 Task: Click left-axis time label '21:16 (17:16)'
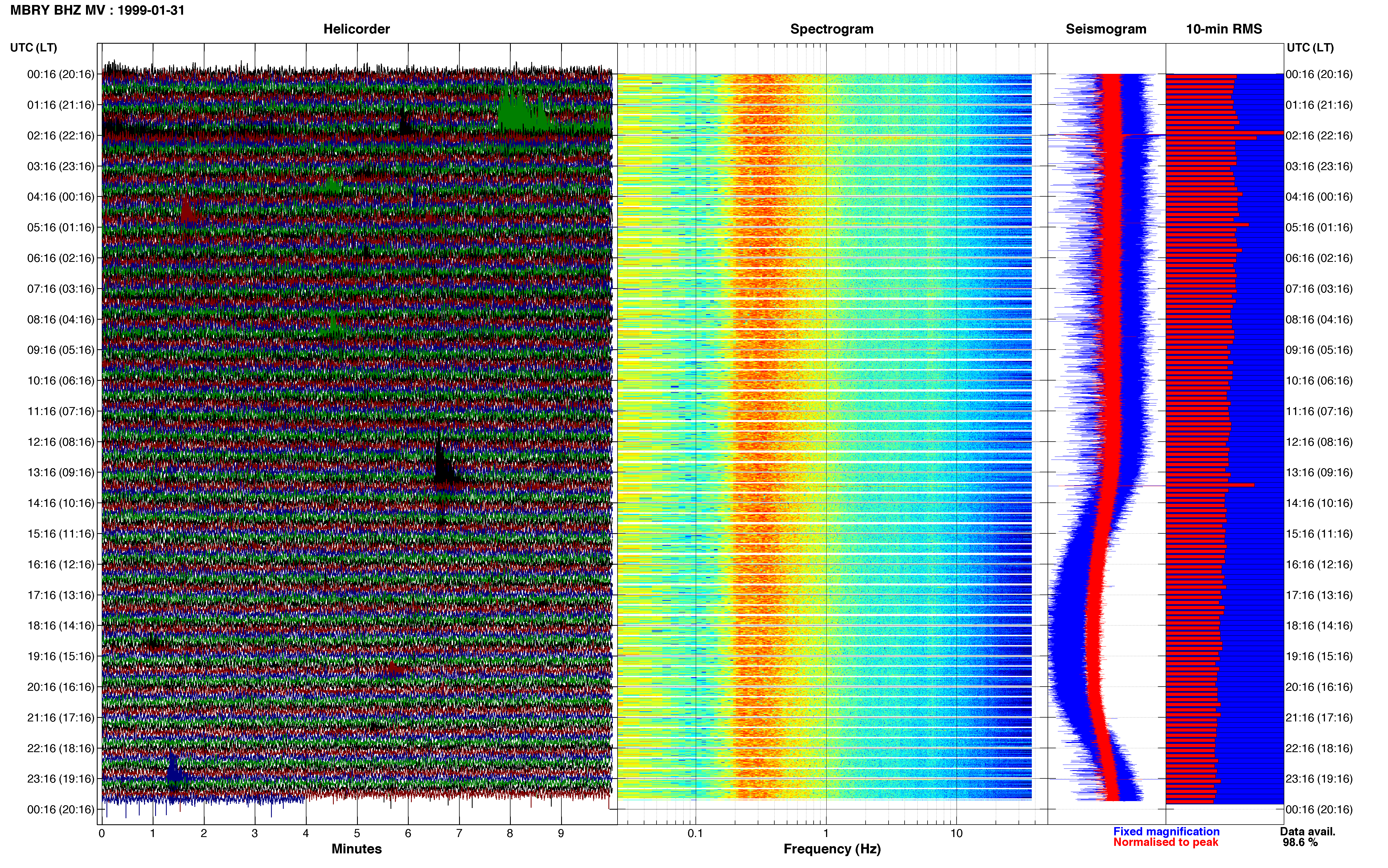(x=61, y=718)
